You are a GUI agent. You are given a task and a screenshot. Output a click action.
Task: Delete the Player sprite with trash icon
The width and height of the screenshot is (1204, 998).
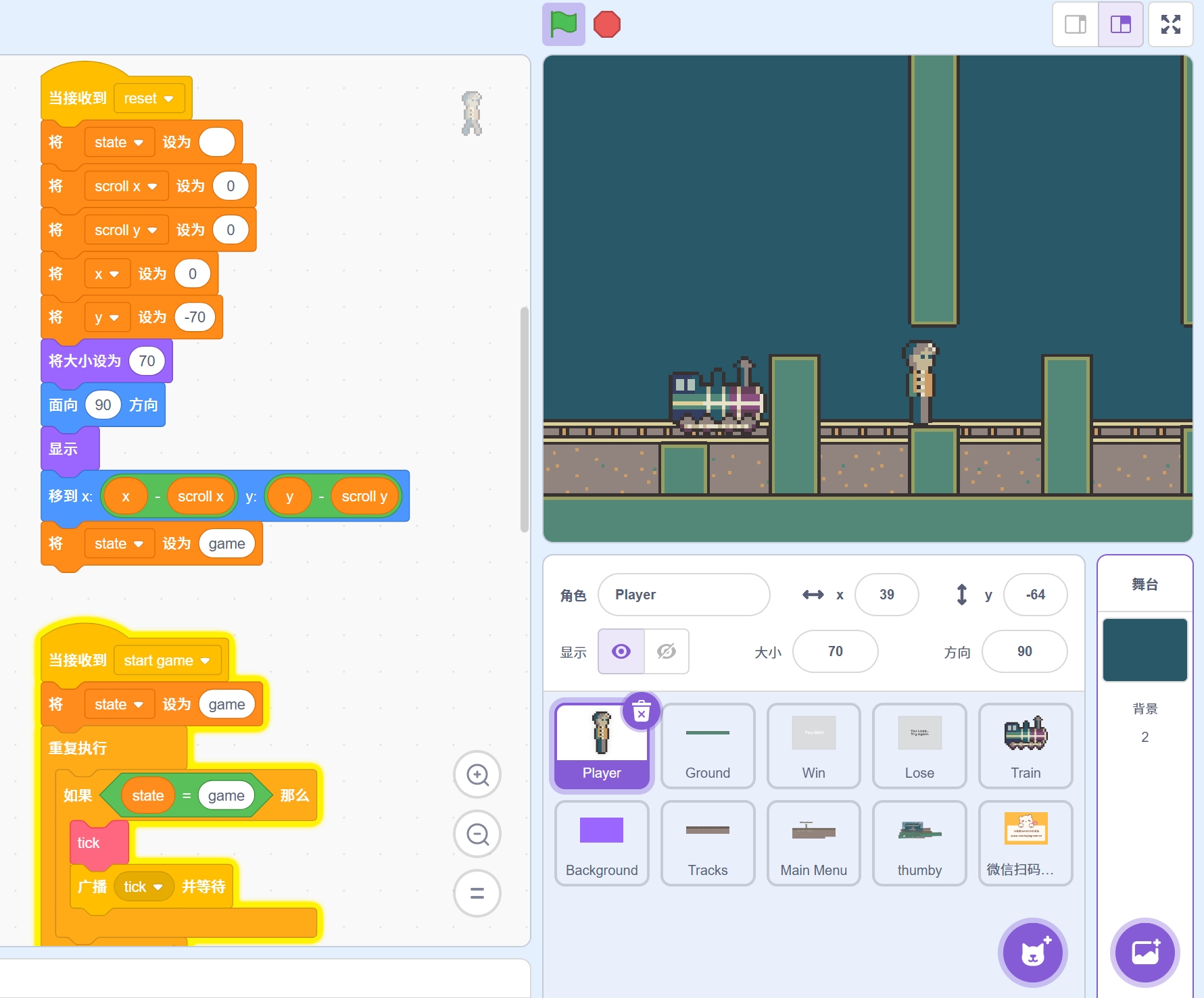coord(641,712)
